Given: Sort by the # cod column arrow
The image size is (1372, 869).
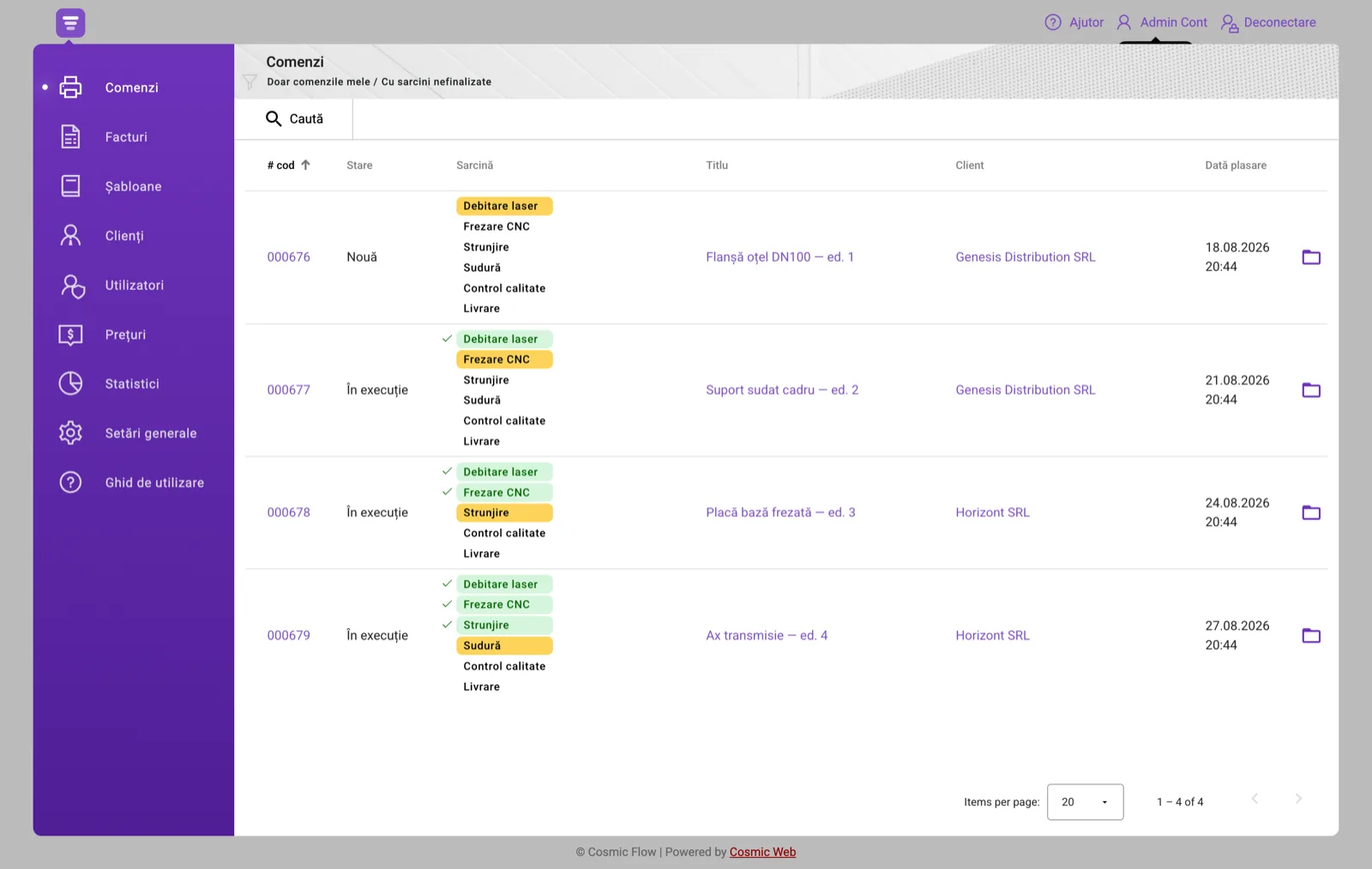Looking at the screenshot, I should 305,165.
